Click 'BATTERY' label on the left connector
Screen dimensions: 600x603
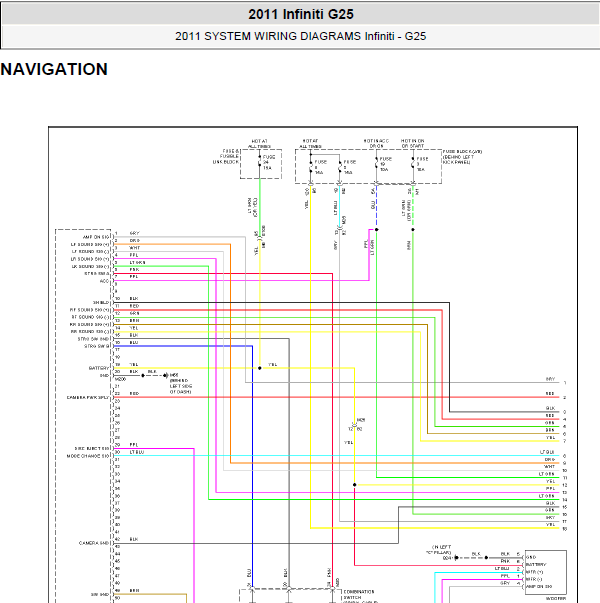pos(99,368)
